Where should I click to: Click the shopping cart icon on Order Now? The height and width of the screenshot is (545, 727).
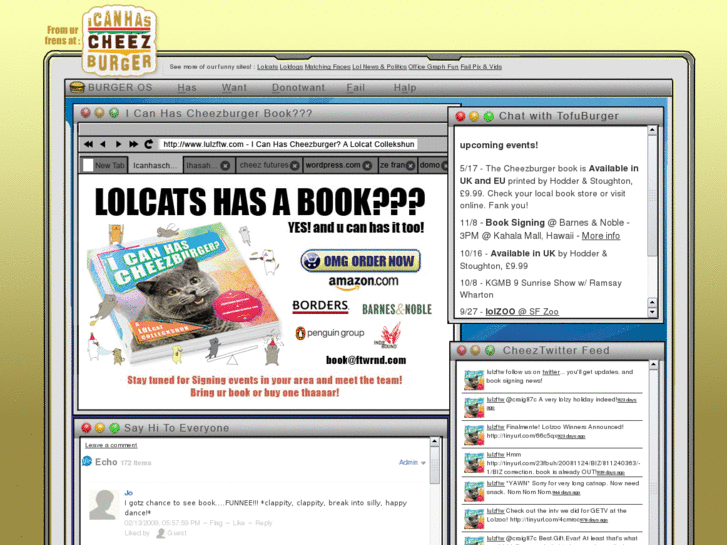[x=312, y=261]
